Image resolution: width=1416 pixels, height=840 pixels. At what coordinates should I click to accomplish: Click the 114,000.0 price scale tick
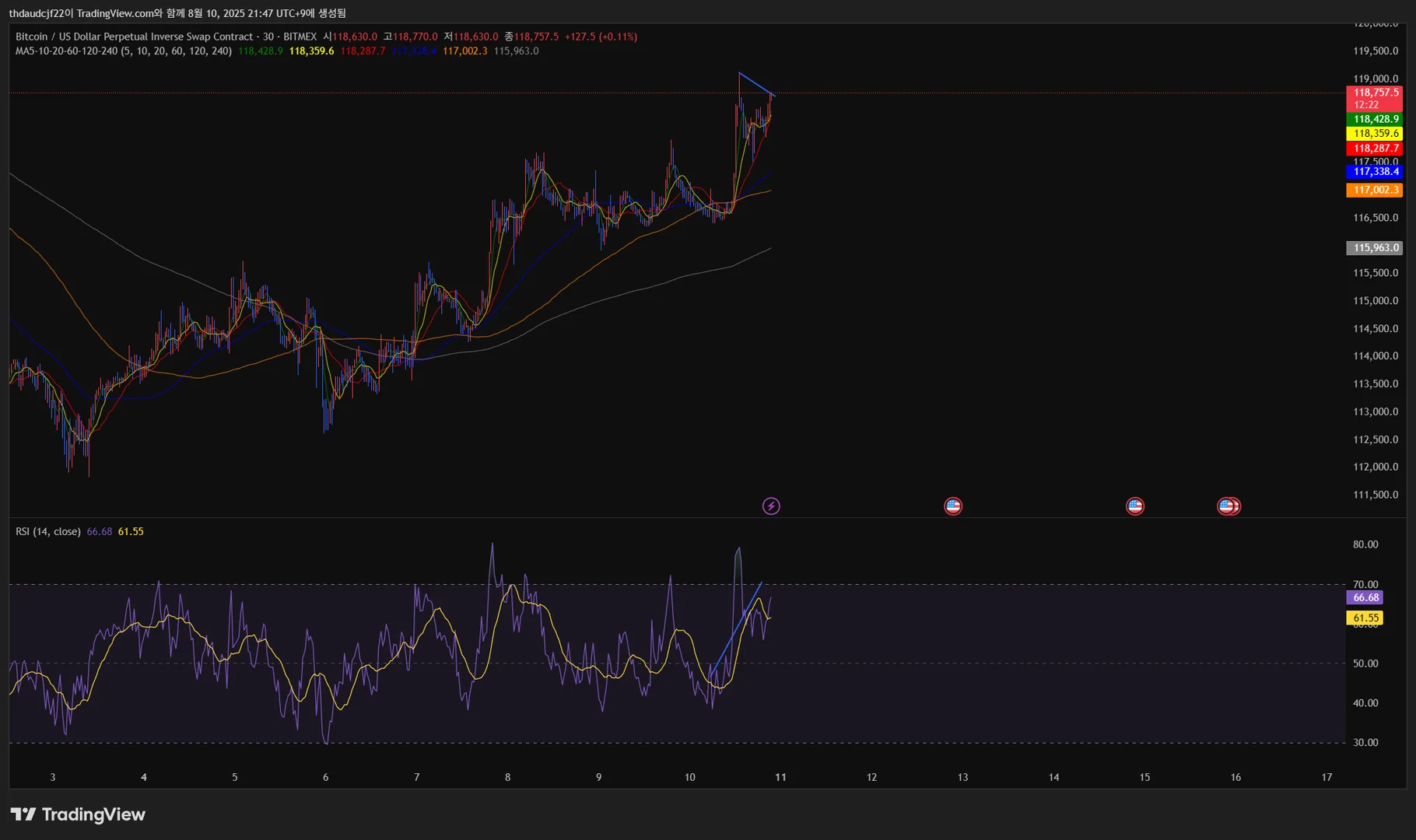click(x=1376, y=356)
